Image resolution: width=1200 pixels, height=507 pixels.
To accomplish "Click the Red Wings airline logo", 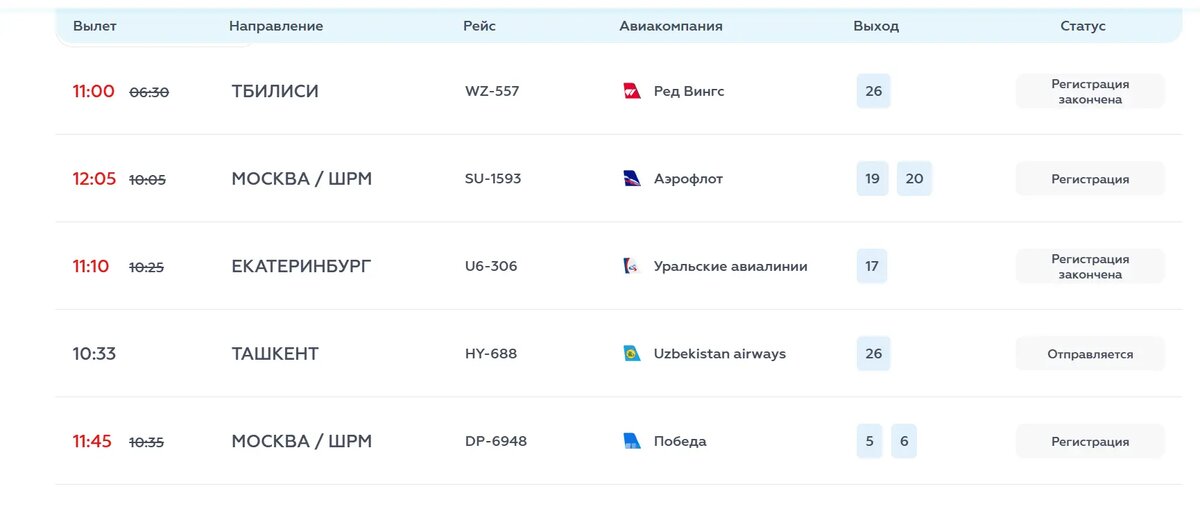I will tap(632, 92).
